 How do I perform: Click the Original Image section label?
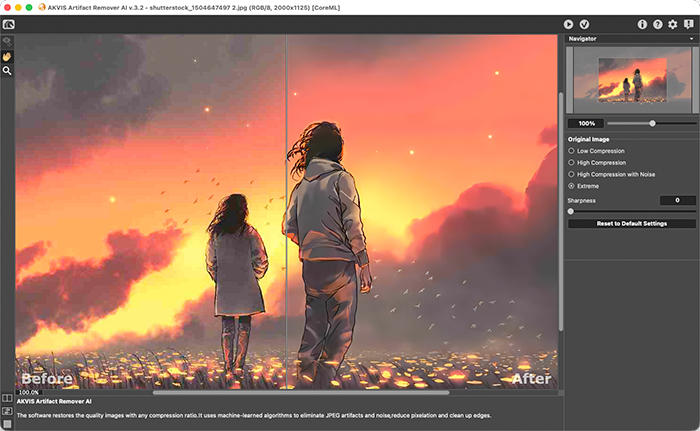point(588,139)
